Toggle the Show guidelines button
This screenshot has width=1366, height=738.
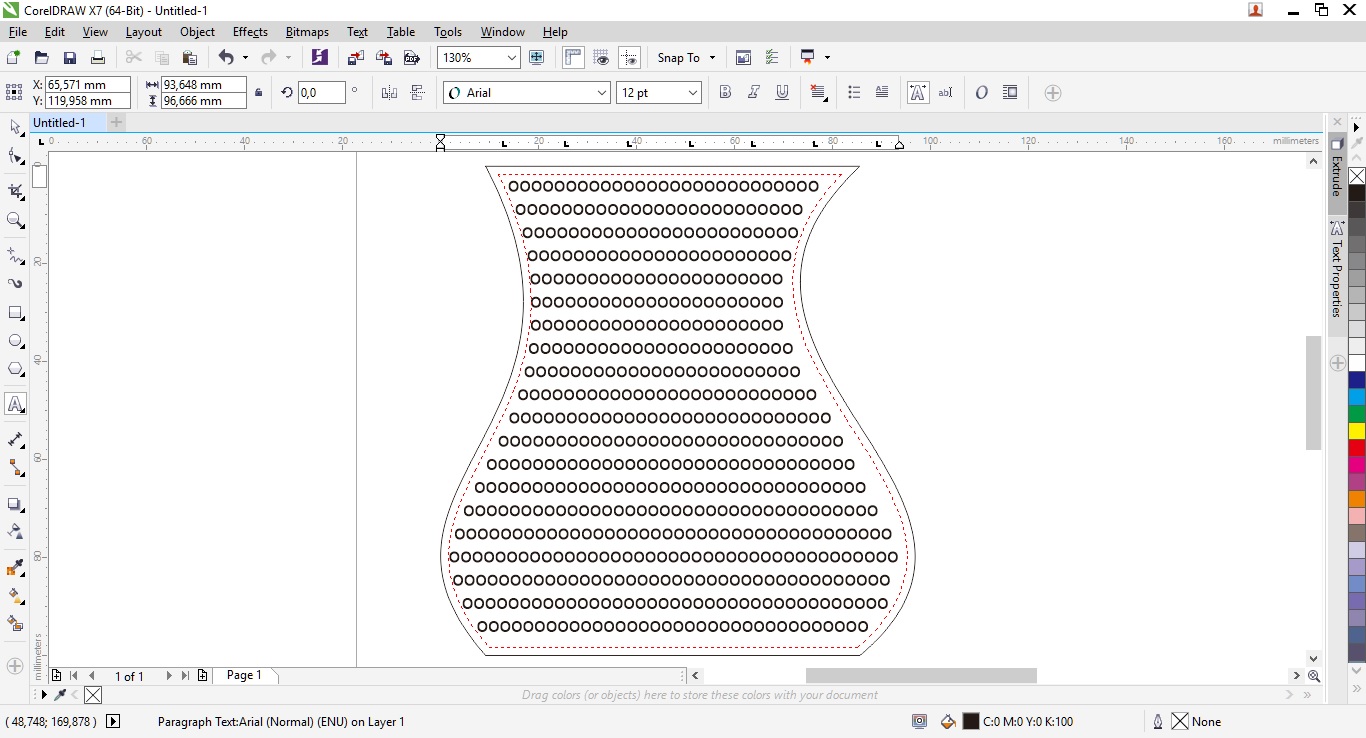(629, 58)
